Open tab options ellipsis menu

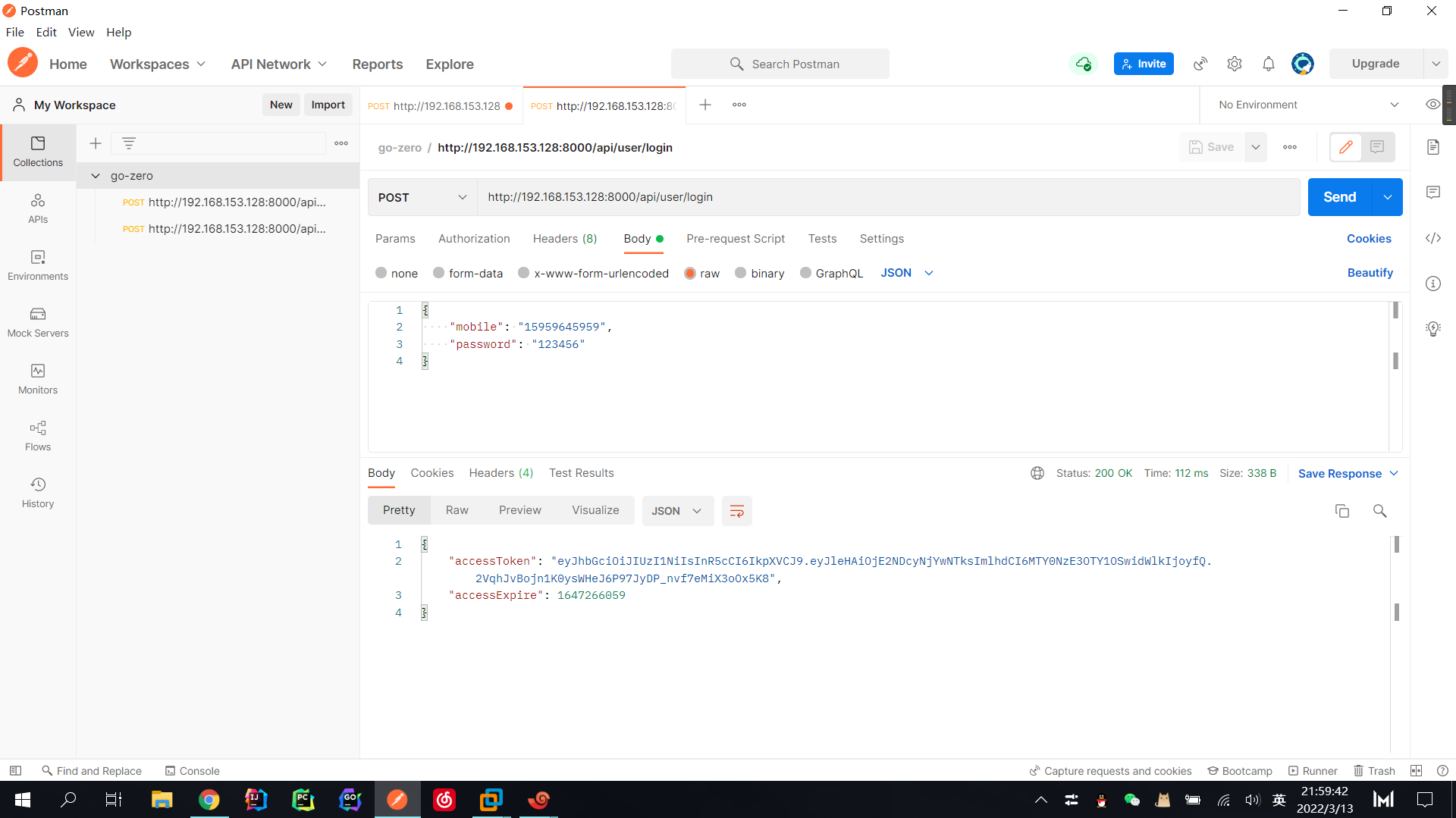[739, 105]
